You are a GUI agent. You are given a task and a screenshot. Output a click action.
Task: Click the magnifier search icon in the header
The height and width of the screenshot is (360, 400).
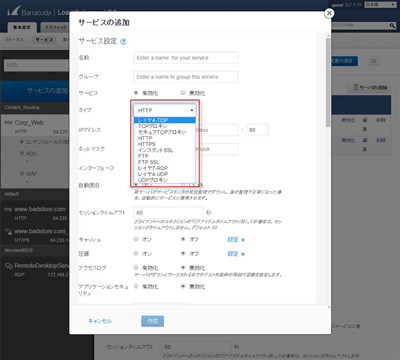pyautogui.click(x=392, y=25)
